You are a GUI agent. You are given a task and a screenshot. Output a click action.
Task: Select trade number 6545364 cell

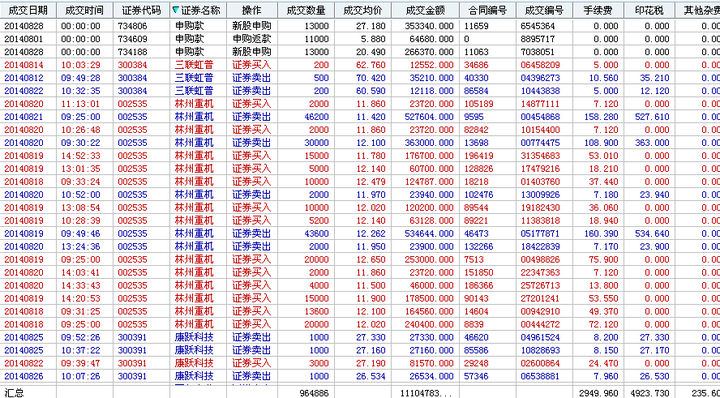537,26
